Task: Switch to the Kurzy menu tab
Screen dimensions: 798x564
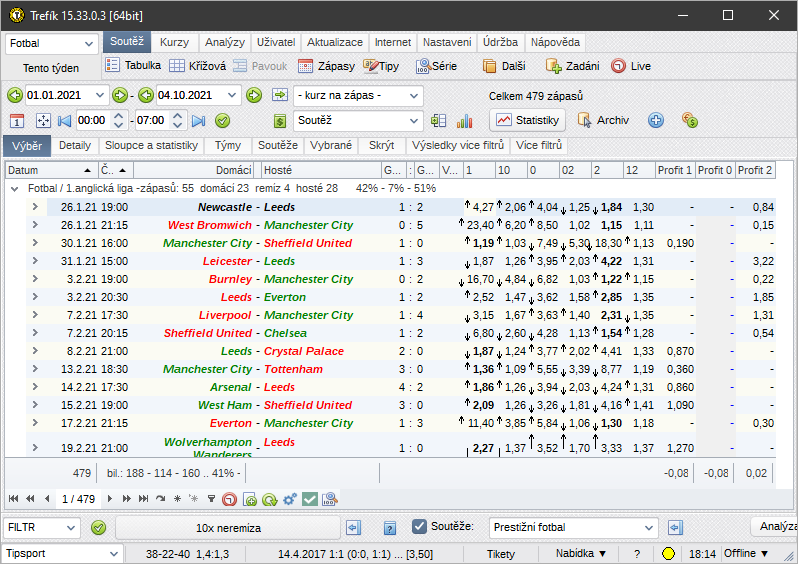Action: 174,42
